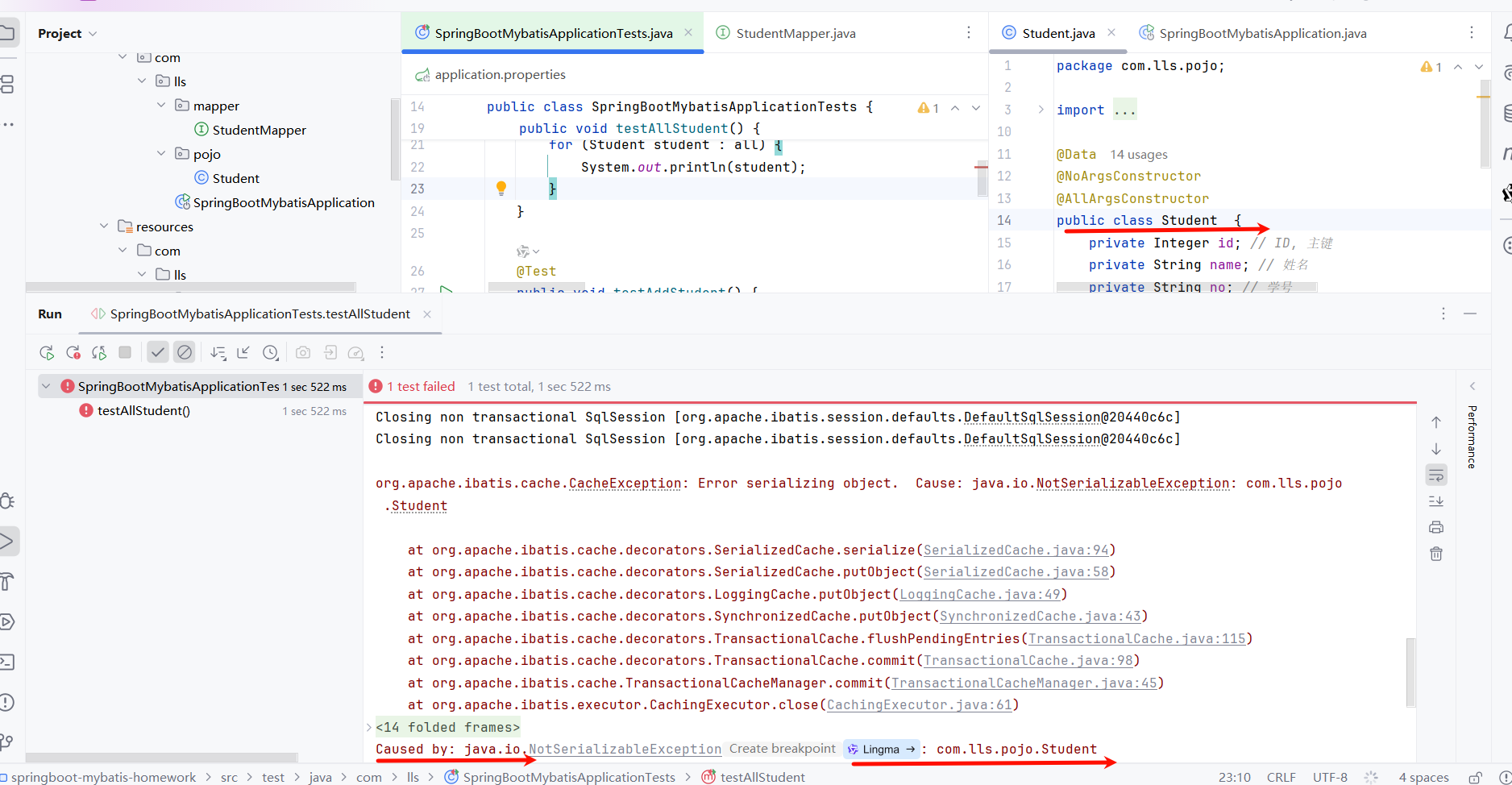The image size is (1512, 785).
Task: Toggle Show Ignored tests button
Action: (x=185, y=352)
